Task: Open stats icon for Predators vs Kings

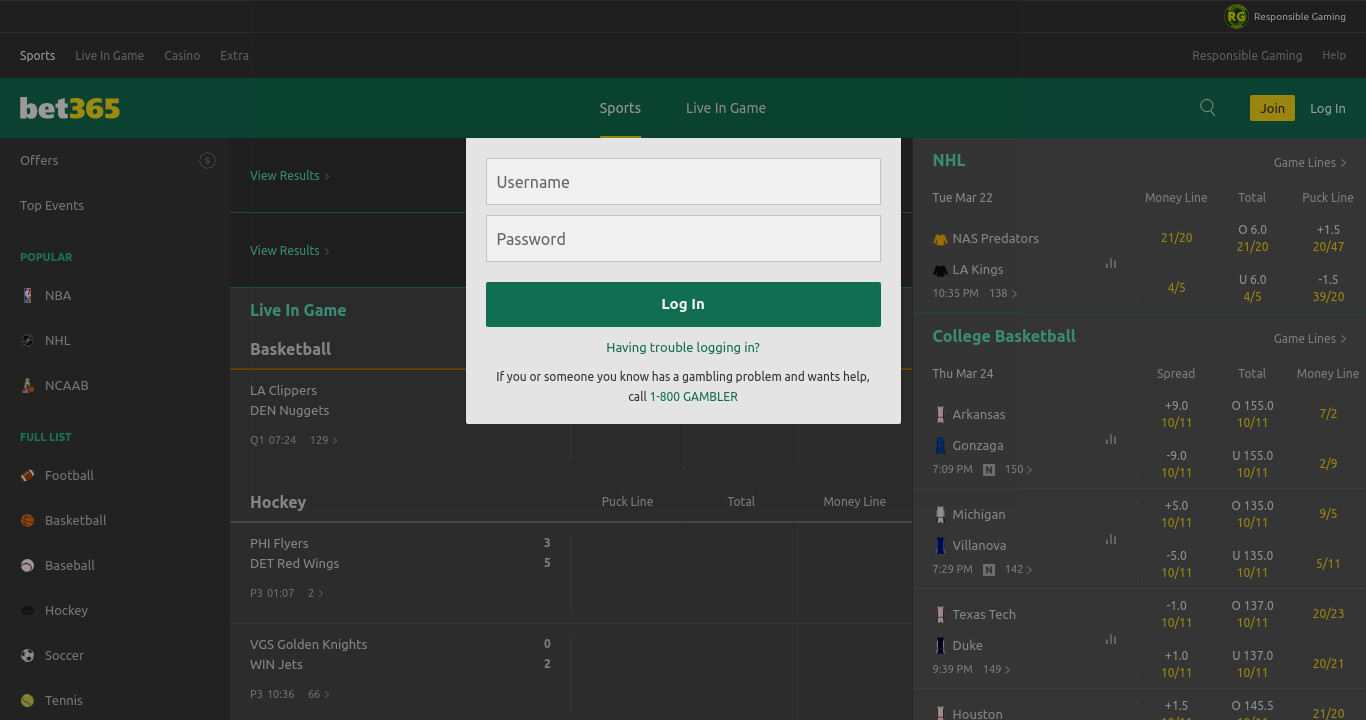Action: (1111, 263)
